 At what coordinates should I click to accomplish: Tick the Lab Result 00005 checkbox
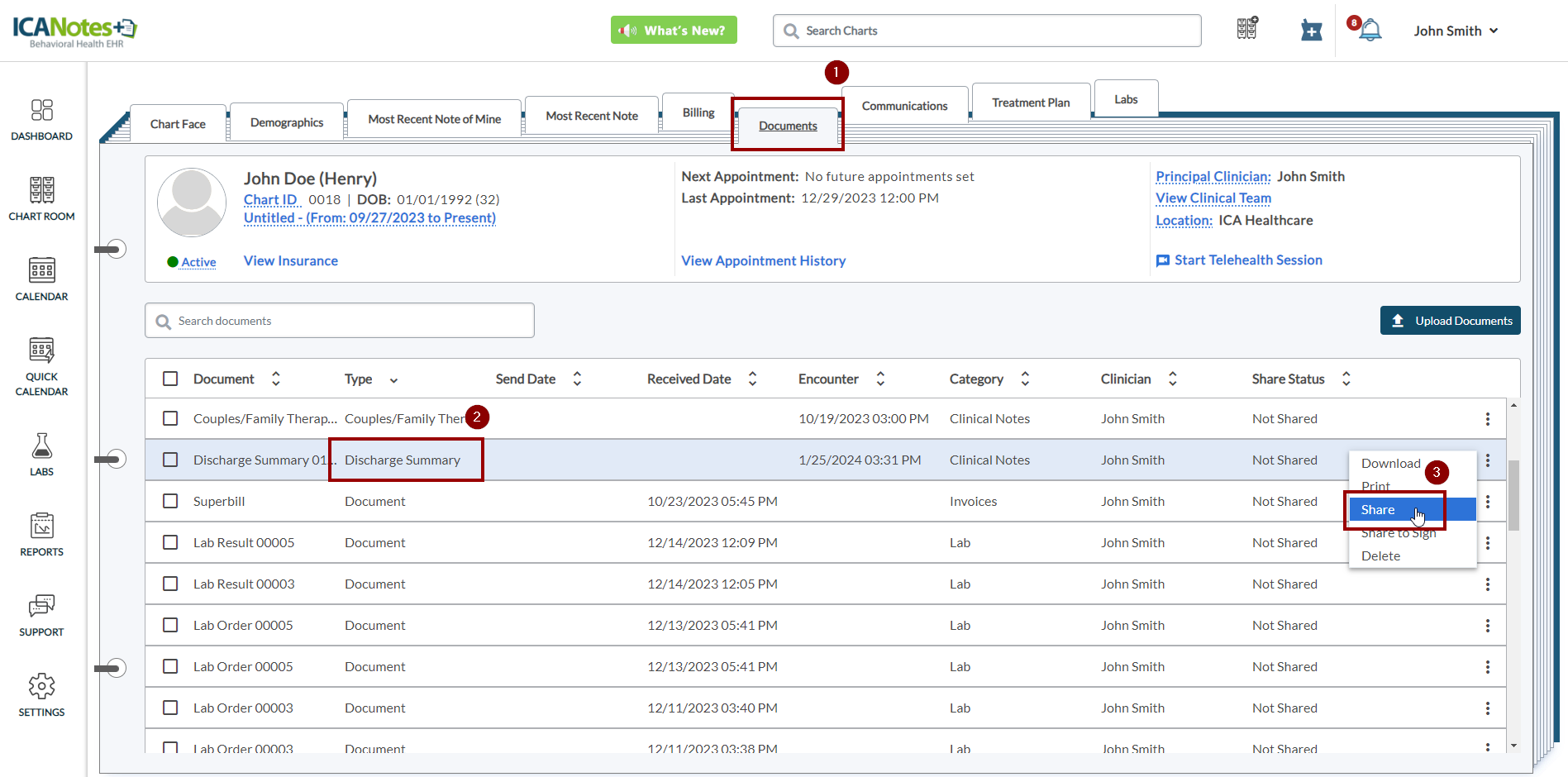[x=170, y=542]
